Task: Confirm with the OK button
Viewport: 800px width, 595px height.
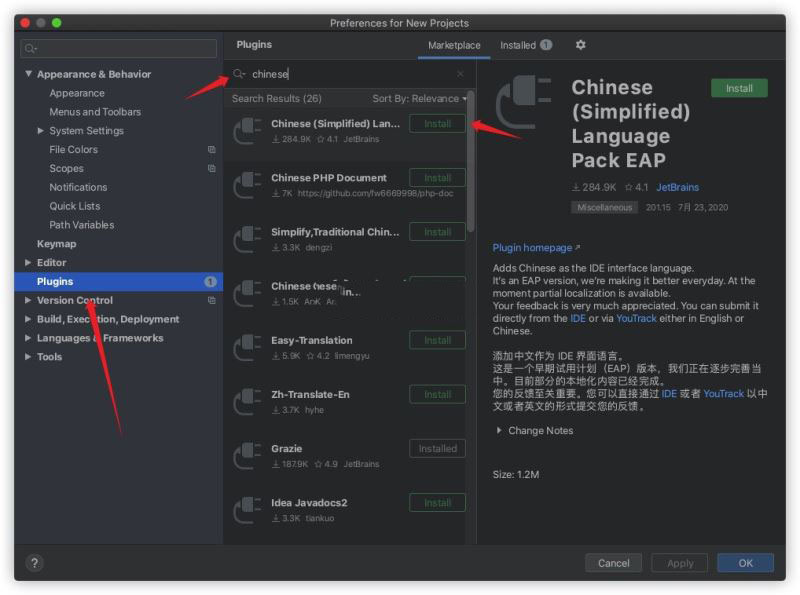Action: point(745,563)
